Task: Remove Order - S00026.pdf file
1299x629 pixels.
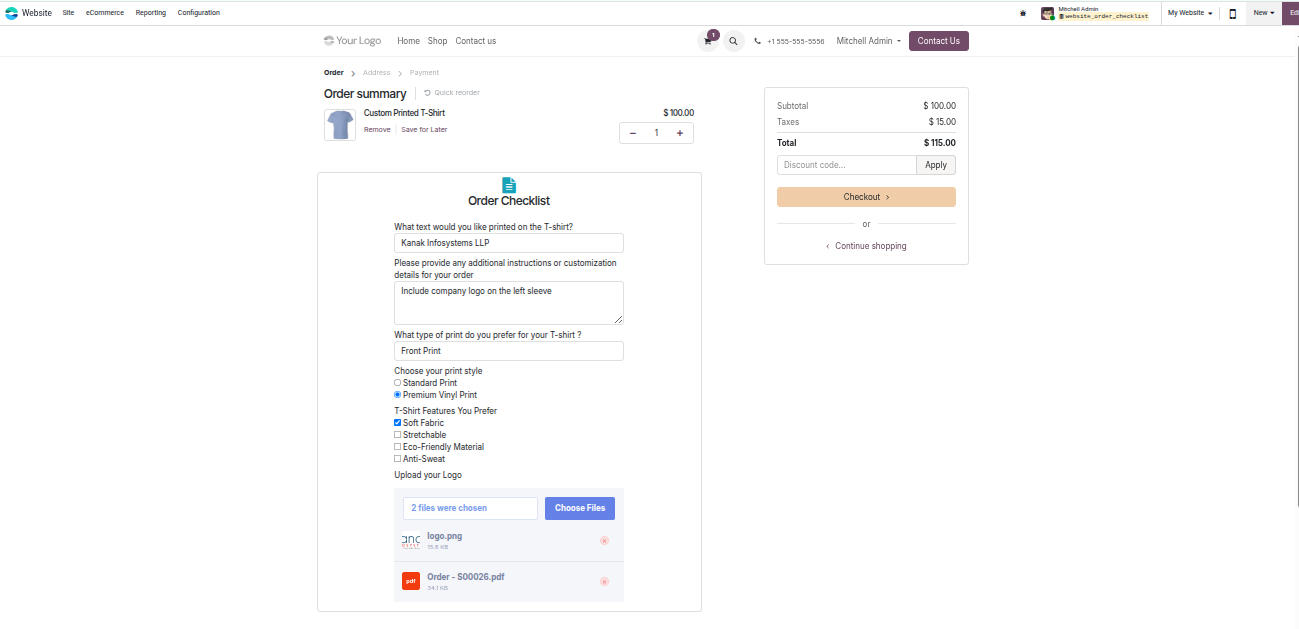Action: coord(604,581)
